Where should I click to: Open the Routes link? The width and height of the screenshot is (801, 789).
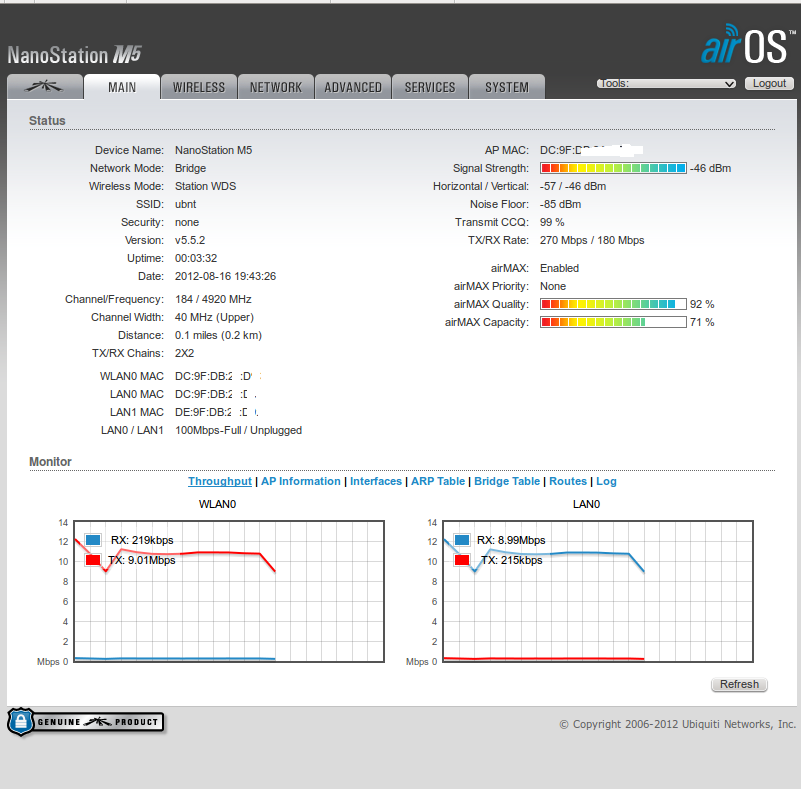click(568, 481)
